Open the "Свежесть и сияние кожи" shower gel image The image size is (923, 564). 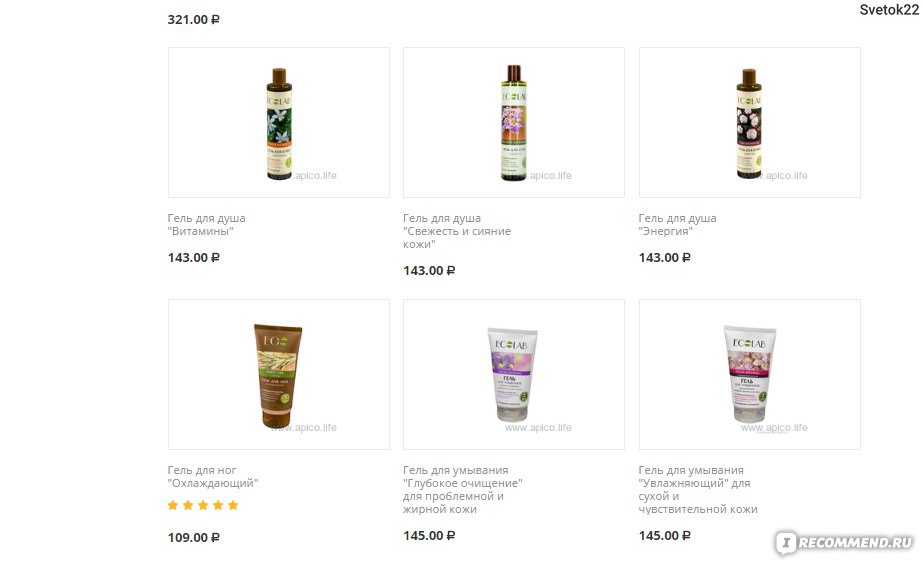pos(514,122)
